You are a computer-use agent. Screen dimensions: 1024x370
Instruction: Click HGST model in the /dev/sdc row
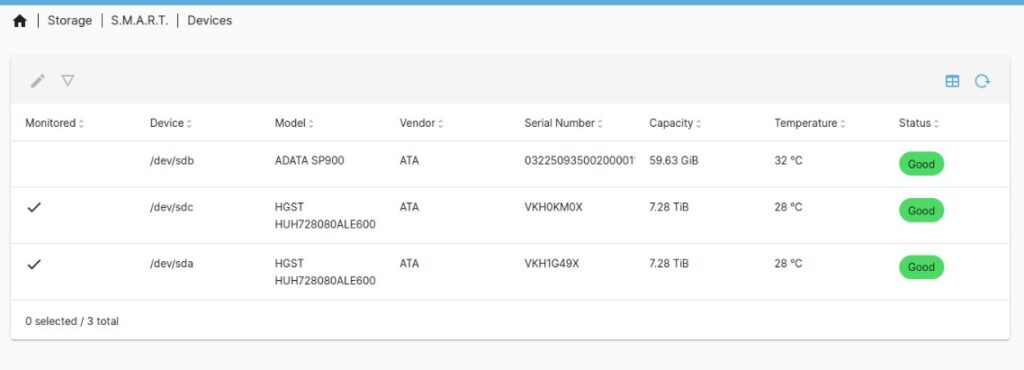pyautogui.click(x=325, y=215)
